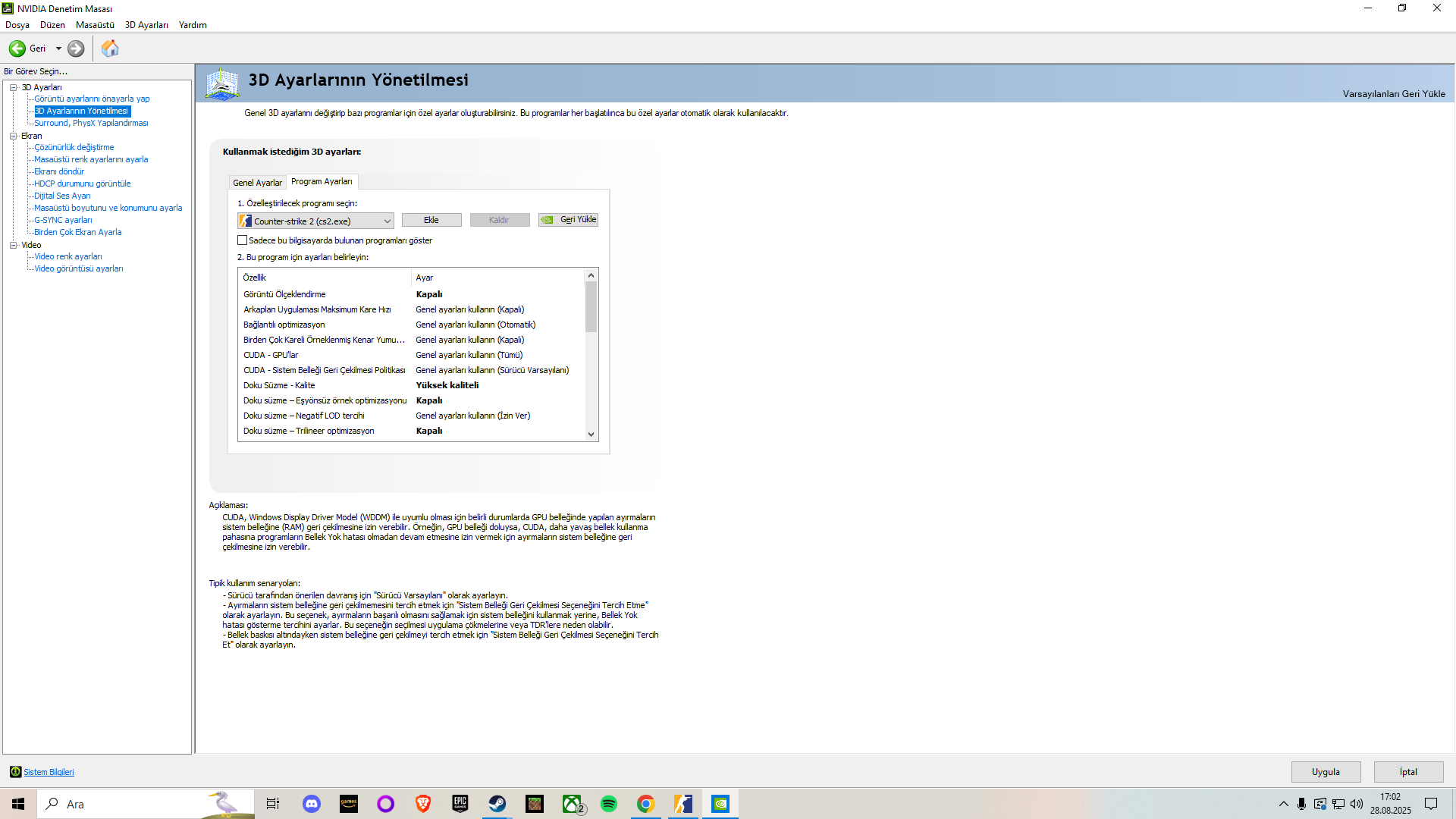Collapse the Video tree node

13,245
